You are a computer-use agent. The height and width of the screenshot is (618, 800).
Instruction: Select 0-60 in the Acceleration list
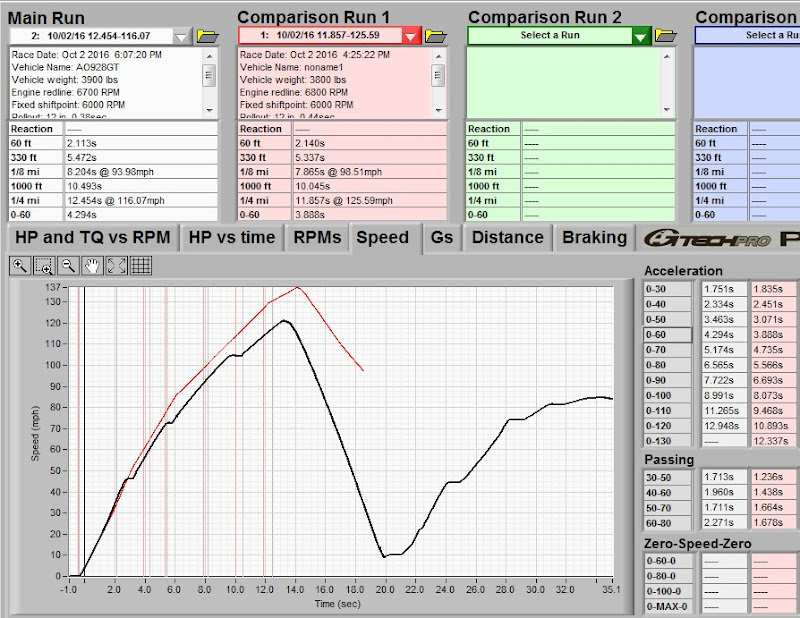668,335
